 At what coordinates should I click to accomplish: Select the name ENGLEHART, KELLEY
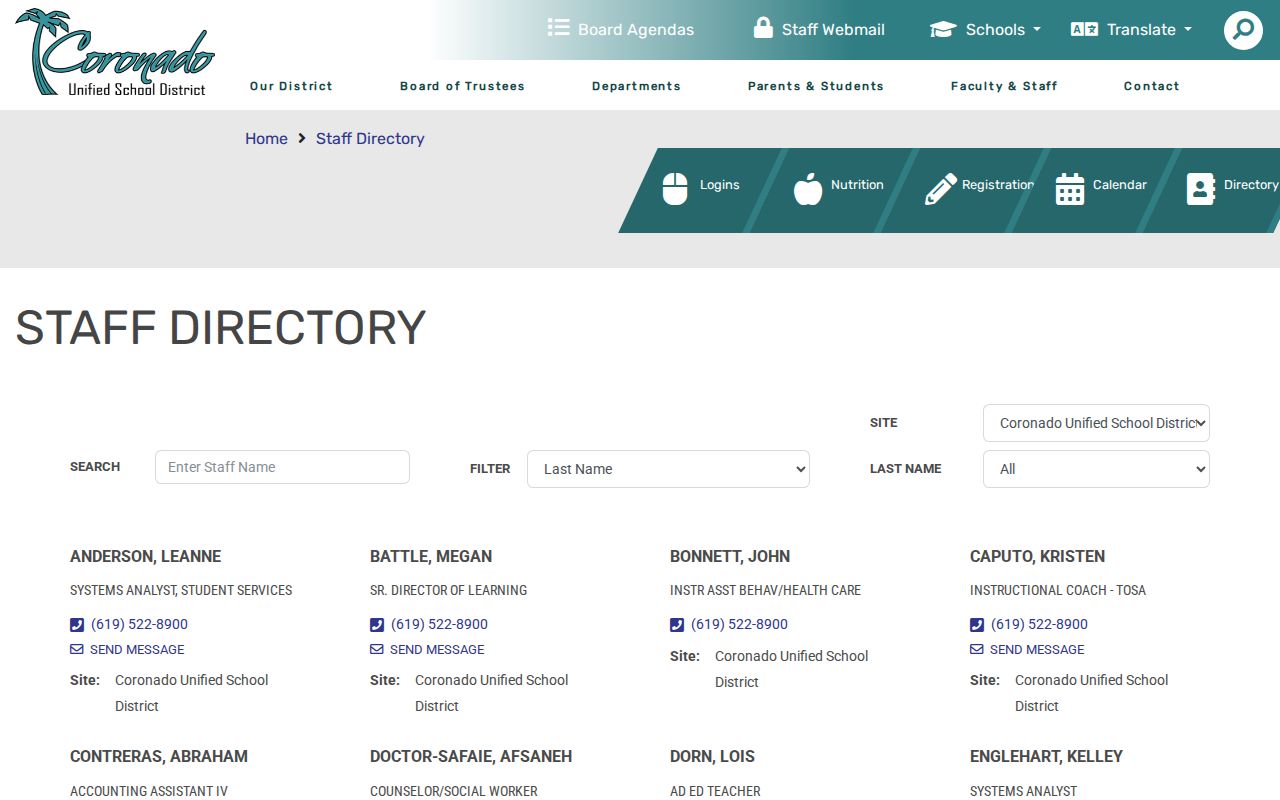click(x=1046, y=756)
